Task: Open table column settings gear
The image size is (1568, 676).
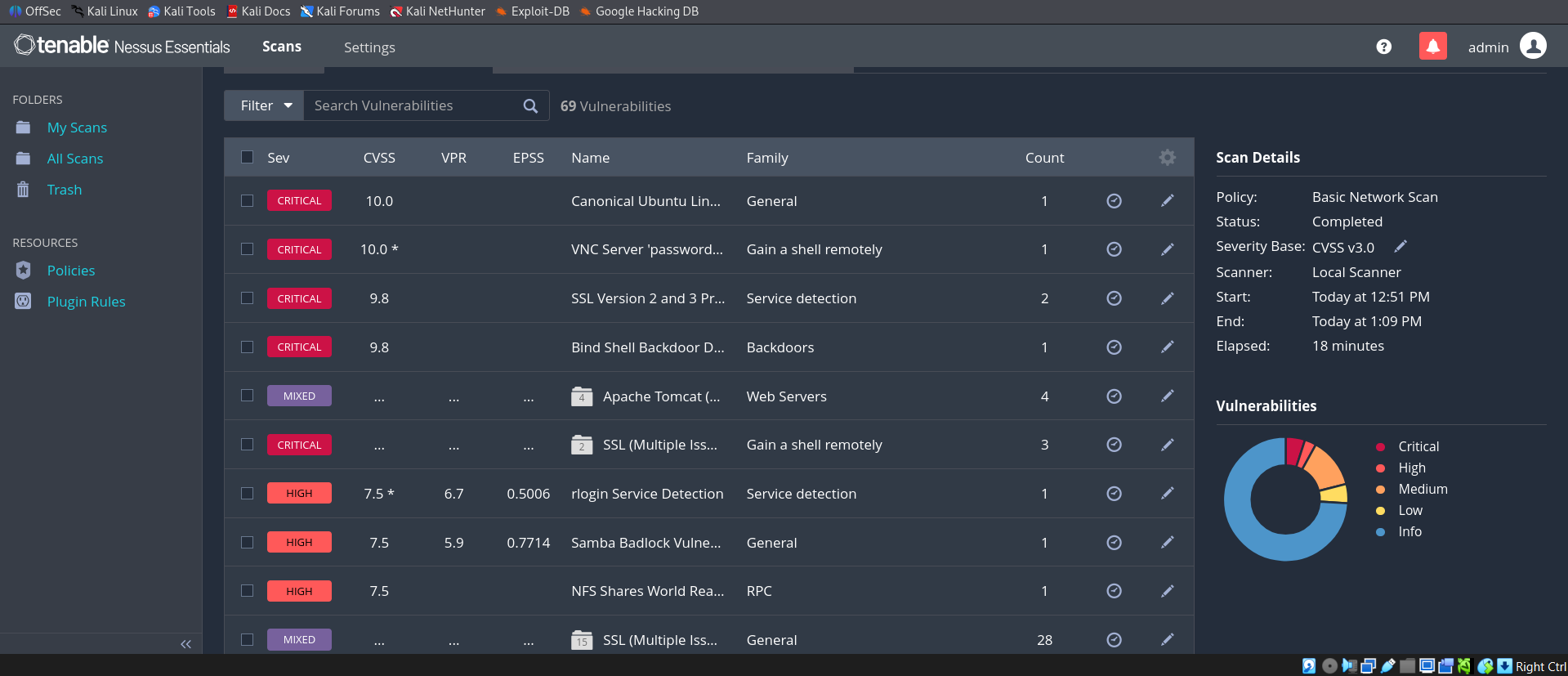Action: click(x=1167, y=158)
